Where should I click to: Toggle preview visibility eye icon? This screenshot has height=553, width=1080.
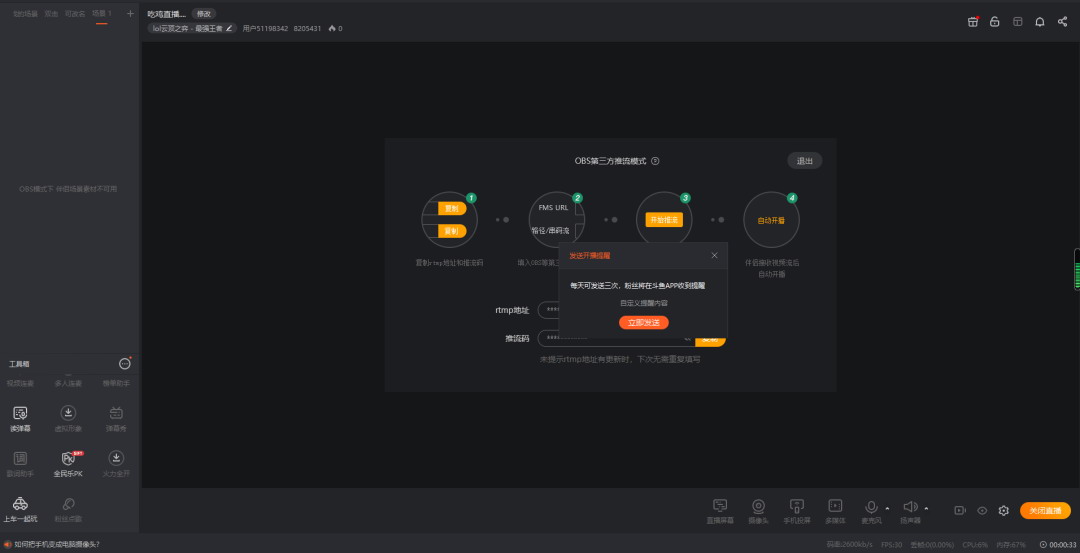click(982, 510)
